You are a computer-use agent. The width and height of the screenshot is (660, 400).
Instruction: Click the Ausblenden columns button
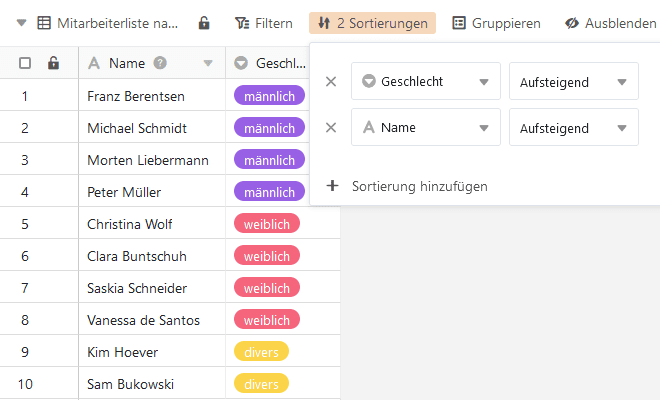click(610, 23)
